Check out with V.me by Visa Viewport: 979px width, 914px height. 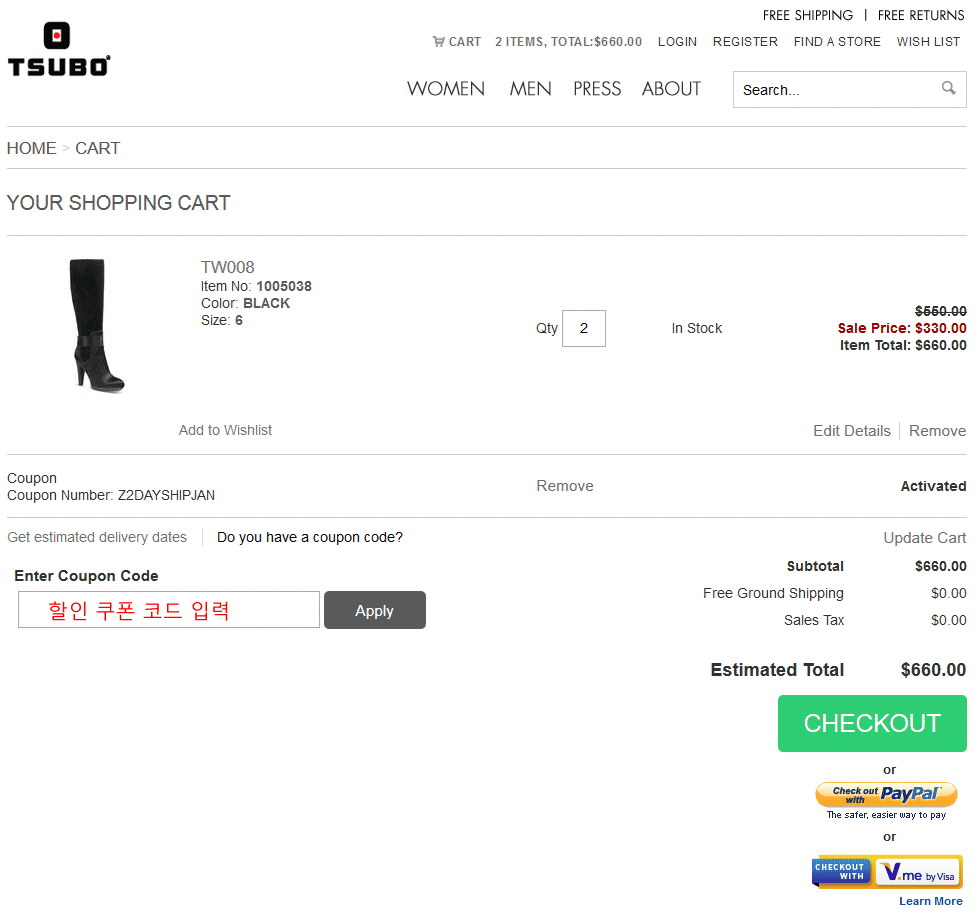click(886, 871)
